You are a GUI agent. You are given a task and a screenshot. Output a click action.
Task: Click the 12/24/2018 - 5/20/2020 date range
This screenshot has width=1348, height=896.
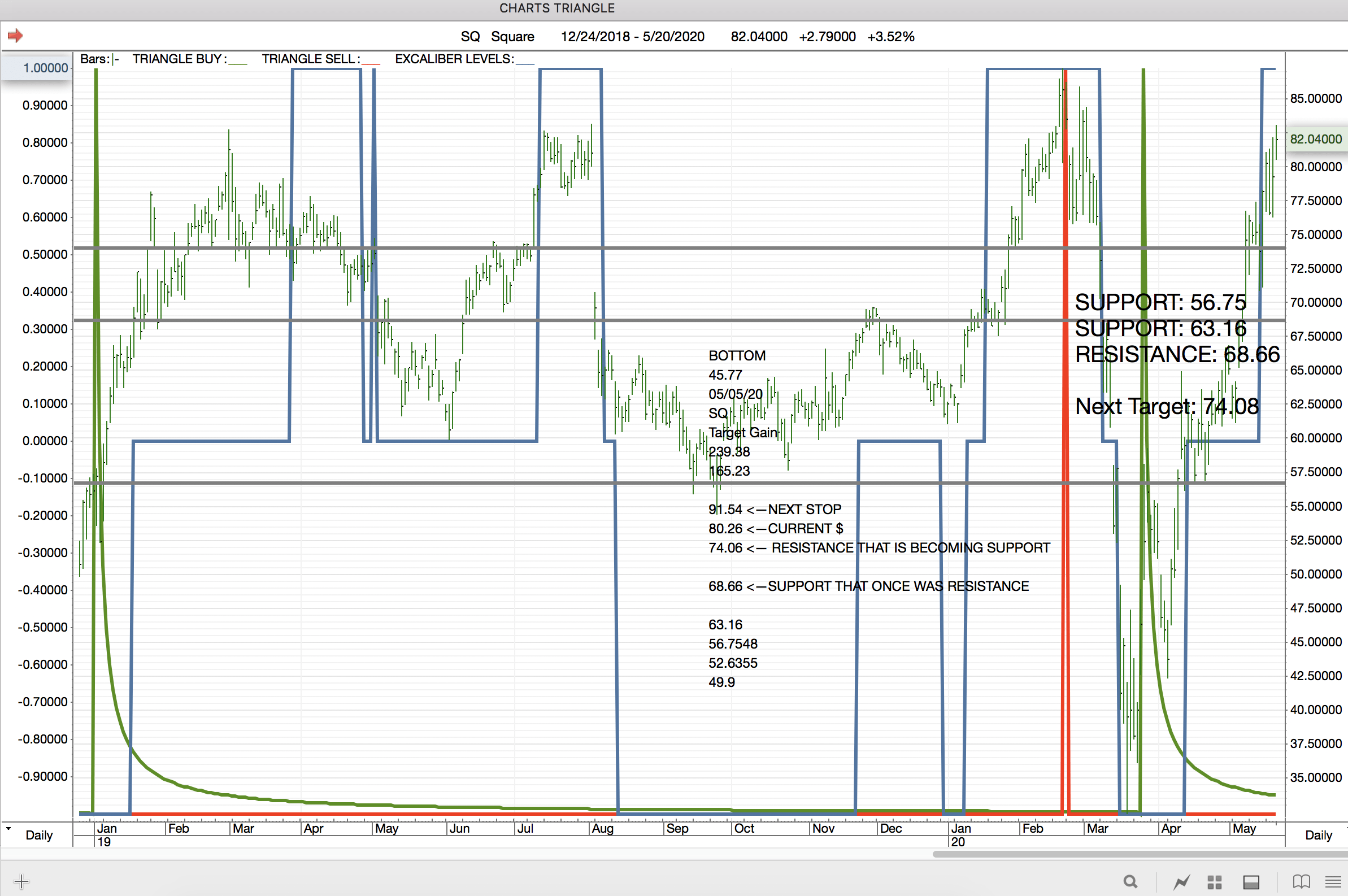[x=632, y=37]
